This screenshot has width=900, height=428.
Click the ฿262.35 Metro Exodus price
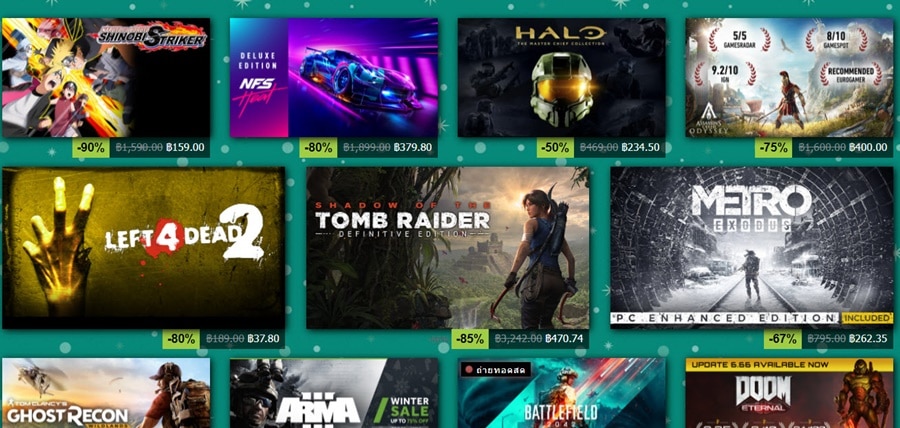tap(868, 338)
